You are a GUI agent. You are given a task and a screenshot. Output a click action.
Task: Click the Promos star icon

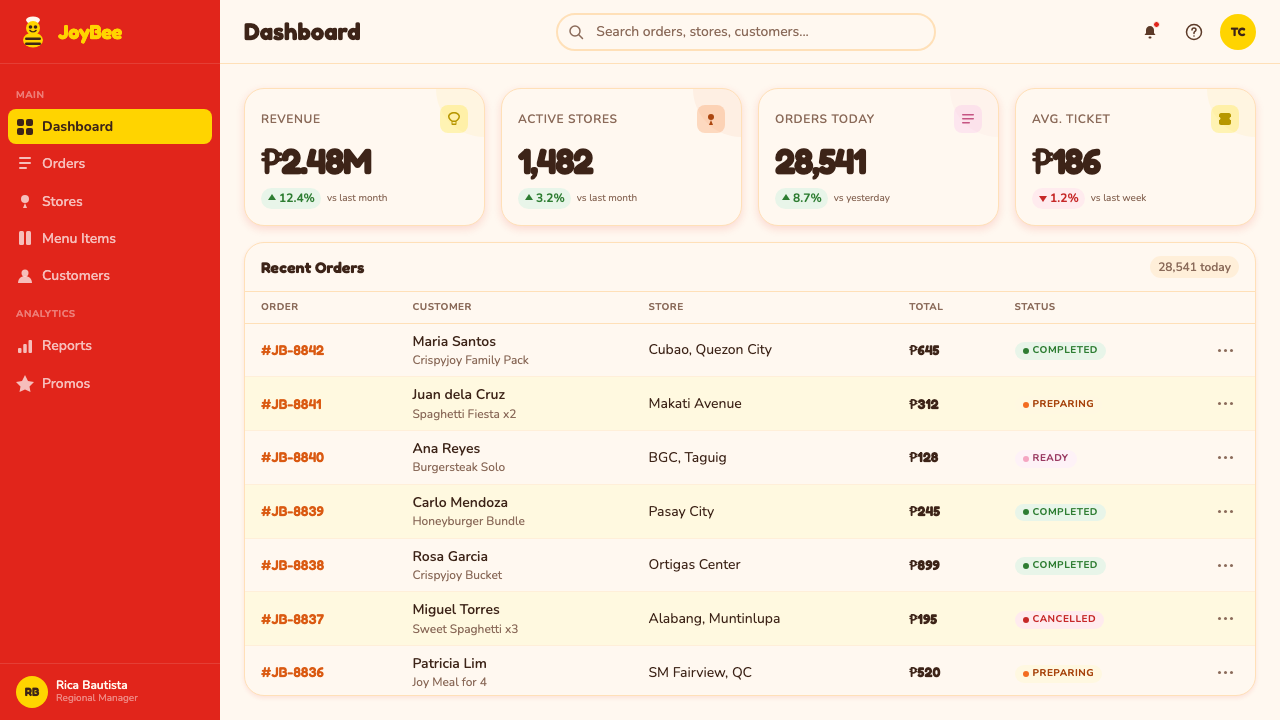(x=25, y=384)
